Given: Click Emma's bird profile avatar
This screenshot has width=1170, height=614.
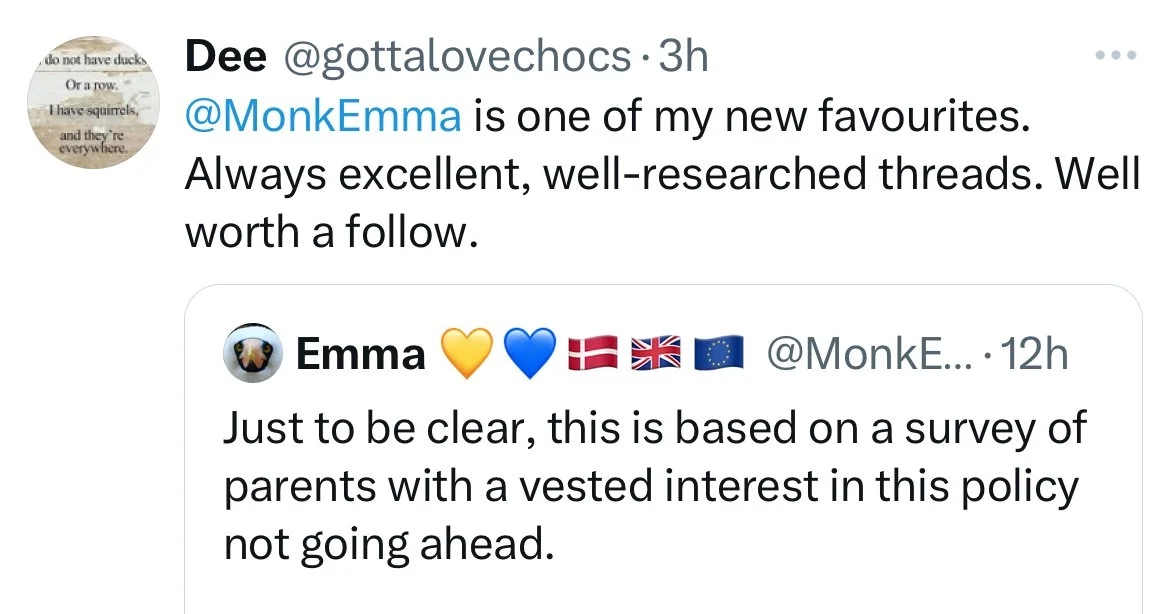Looking at the screenshot, I should (x=252, y=355).
